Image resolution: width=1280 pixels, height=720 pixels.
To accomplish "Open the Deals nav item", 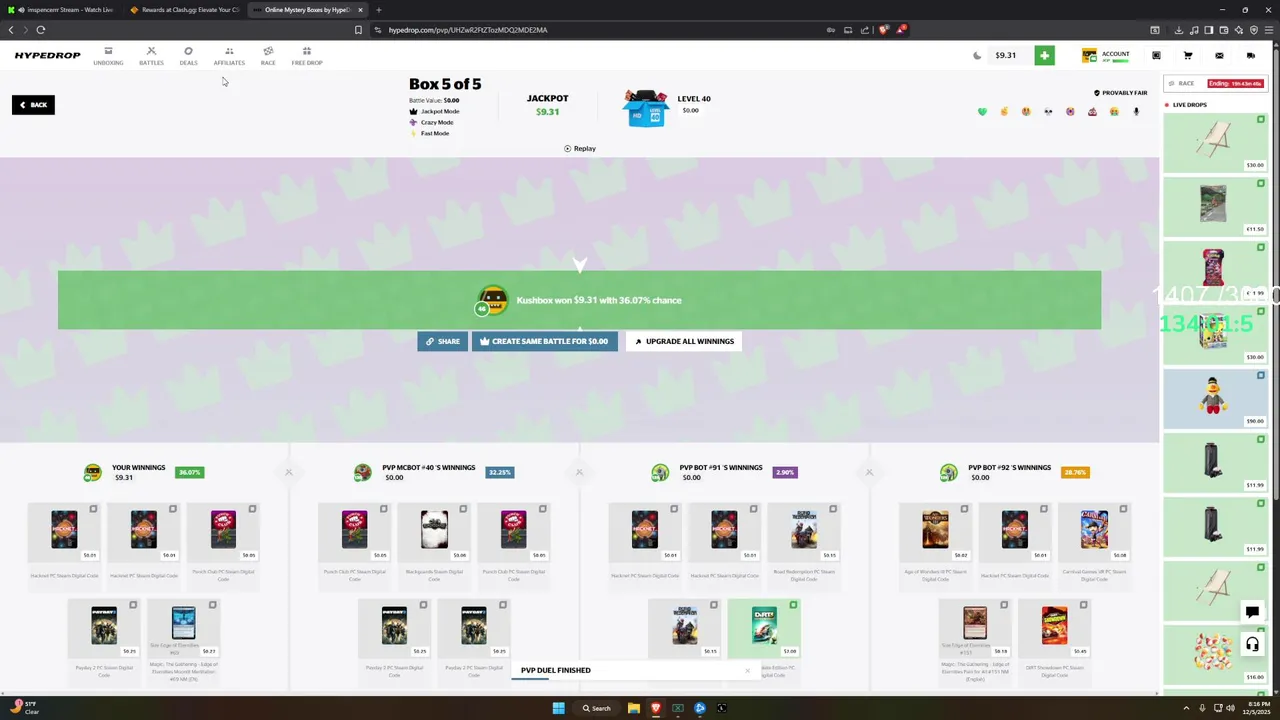I will tap(188, 56).
